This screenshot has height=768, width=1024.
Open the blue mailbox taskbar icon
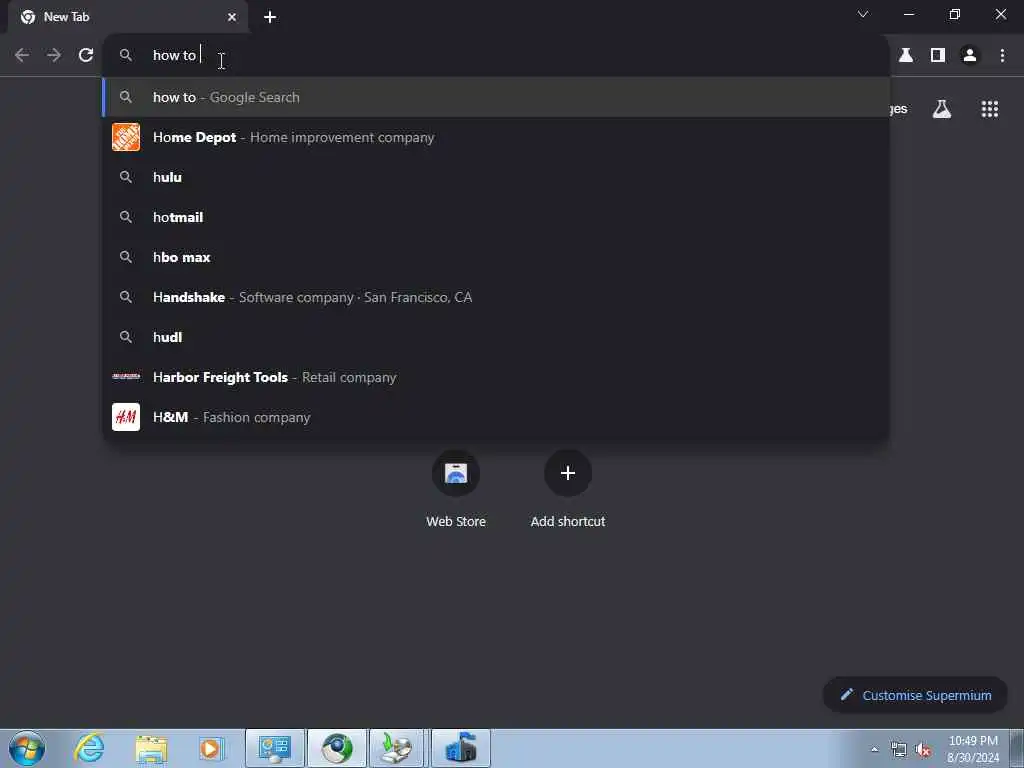460,748
